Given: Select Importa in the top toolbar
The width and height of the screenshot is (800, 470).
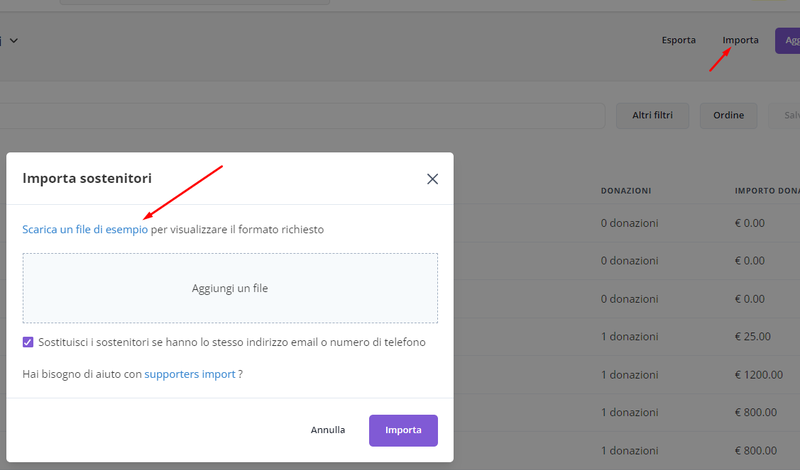Looking at the screenshot, I should pyautogui.click(x=740, y=40).
